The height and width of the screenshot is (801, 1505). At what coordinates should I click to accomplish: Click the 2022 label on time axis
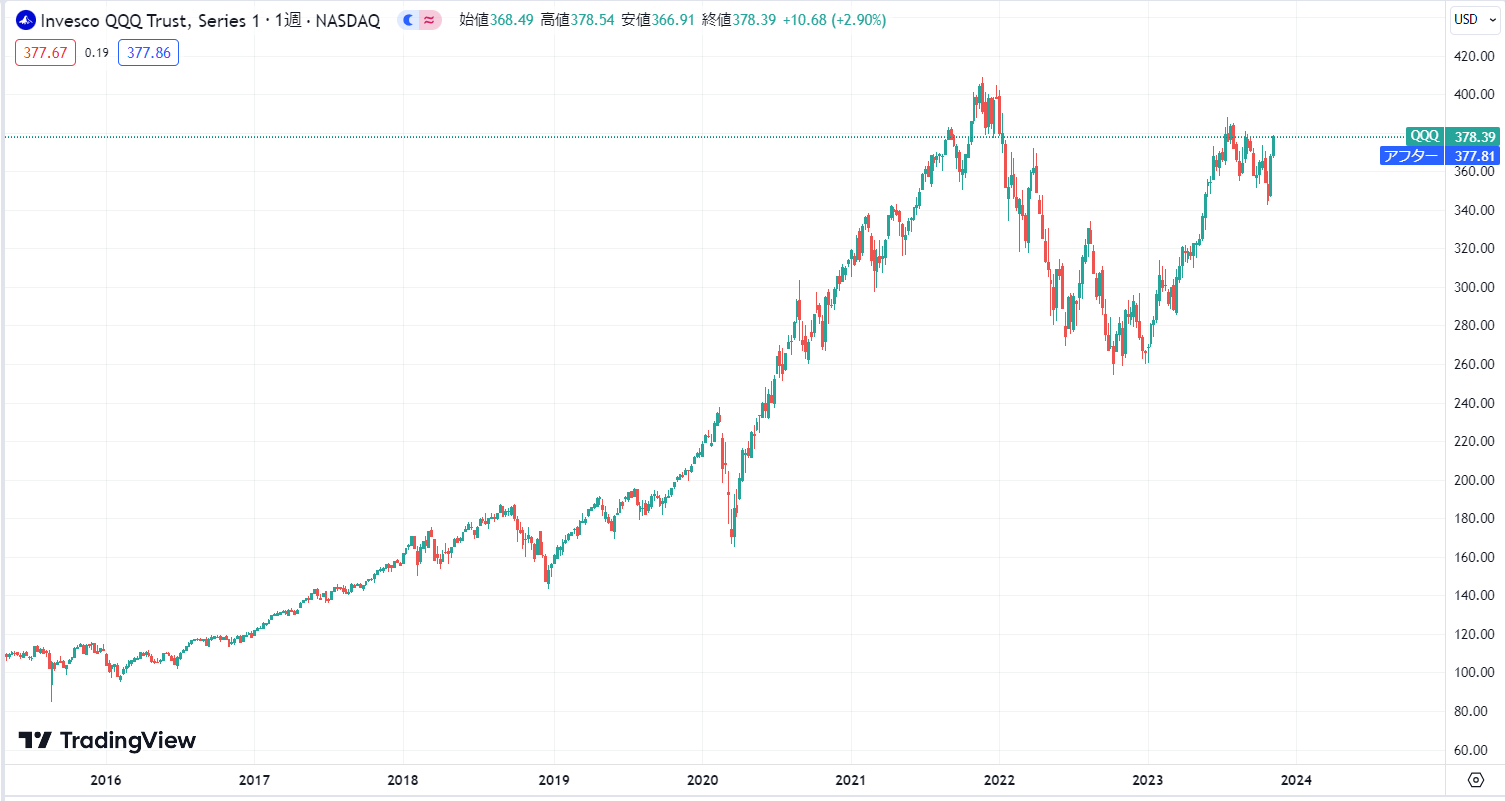[999, 780]
